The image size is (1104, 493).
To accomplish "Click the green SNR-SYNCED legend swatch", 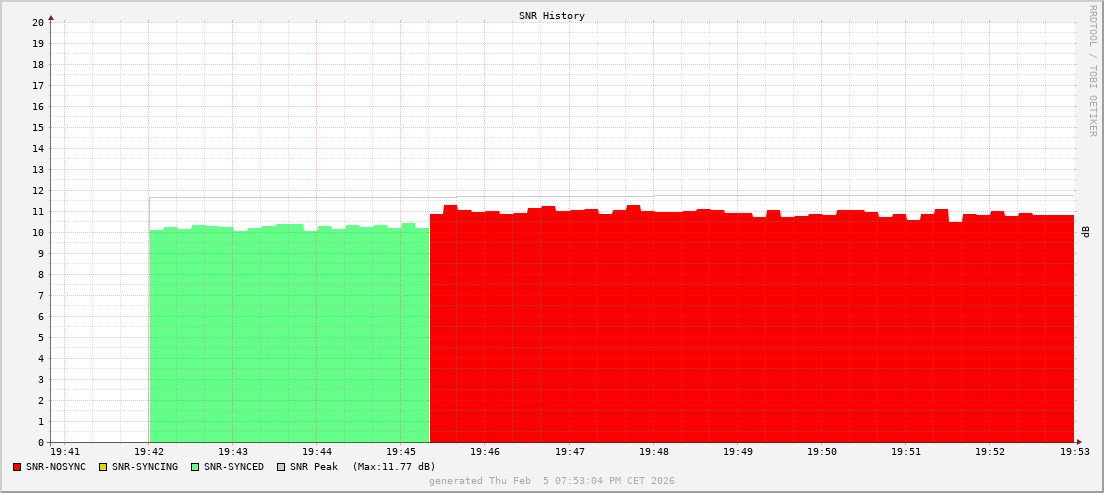I will click(x=195, y=467).
